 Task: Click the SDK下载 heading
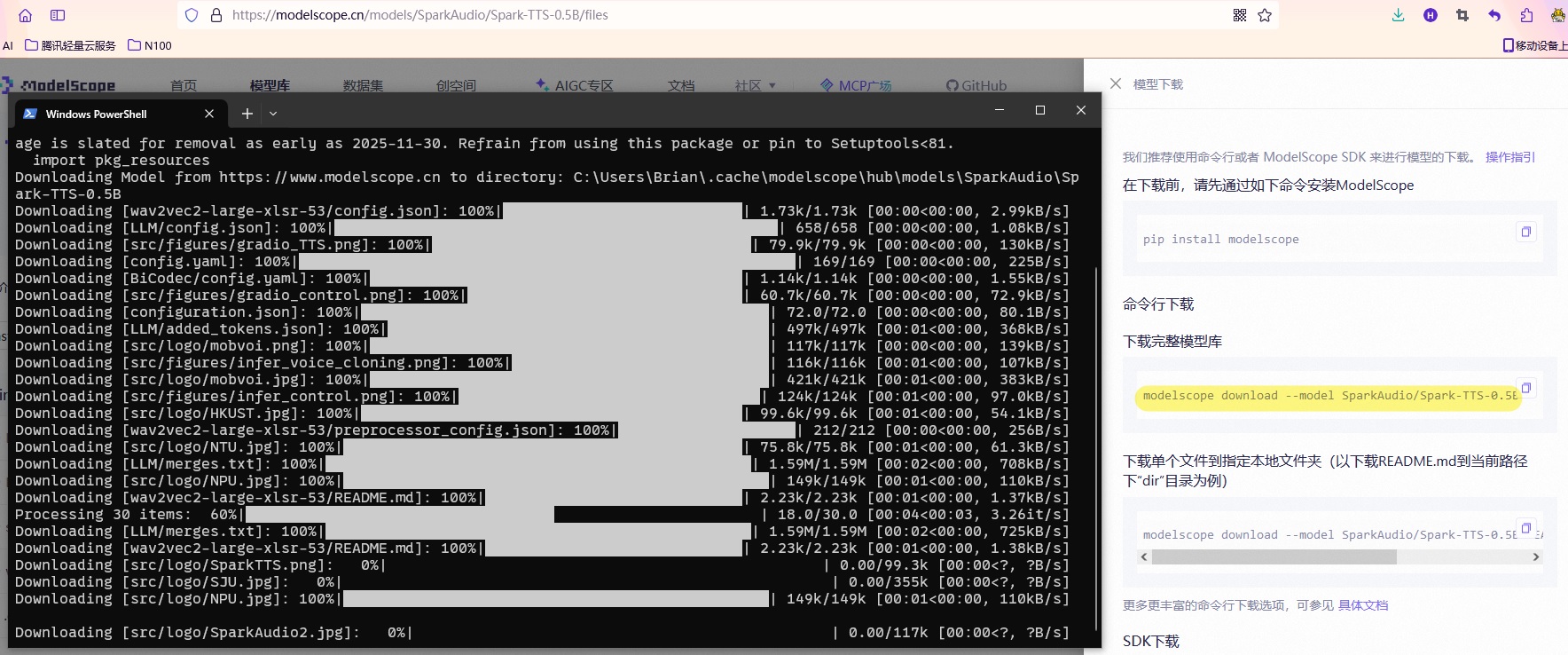[1151, 642]
